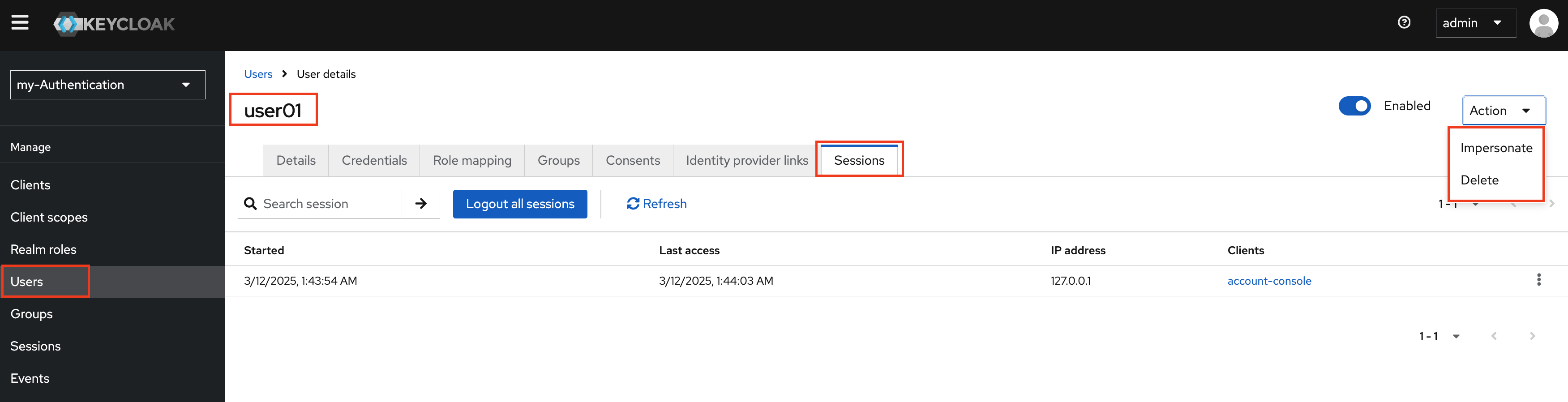Viewport: 1568px width, 402px height.
Task: Switch to the Consents tab
Action: [632, 161]
